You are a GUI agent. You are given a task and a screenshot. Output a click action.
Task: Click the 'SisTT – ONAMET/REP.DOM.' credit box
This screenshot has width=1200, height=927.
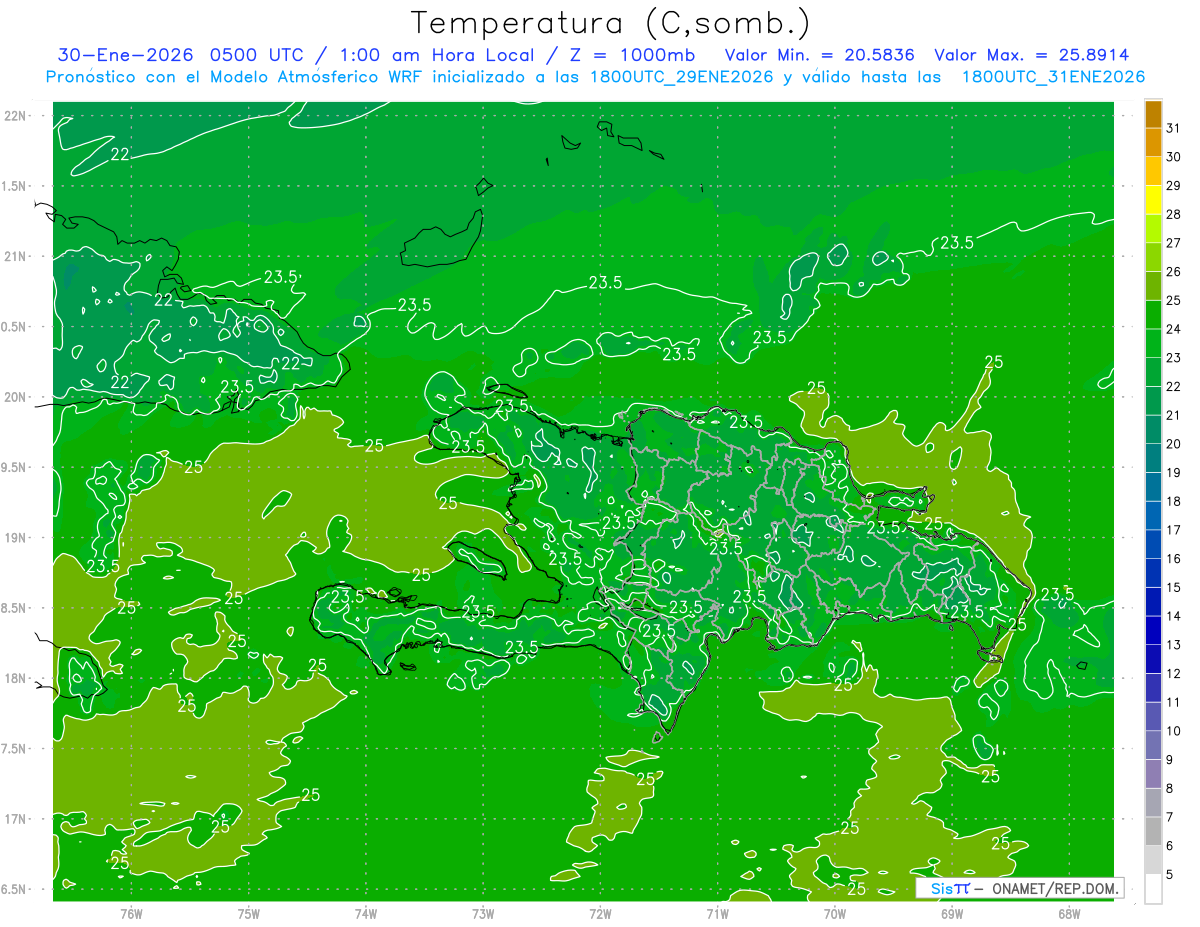(1019, 889)
